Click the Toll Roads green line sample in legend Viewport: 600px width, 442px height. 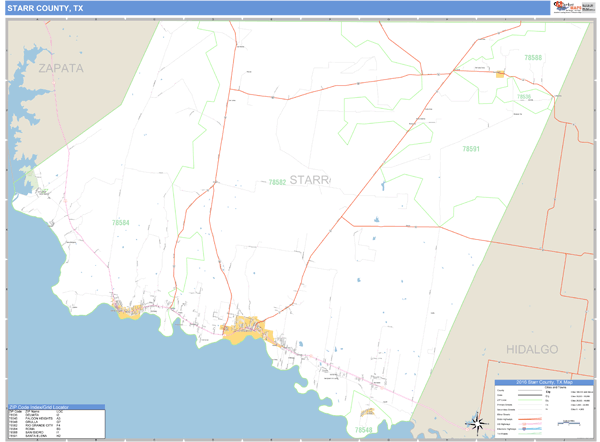click(x=530, y=434)
